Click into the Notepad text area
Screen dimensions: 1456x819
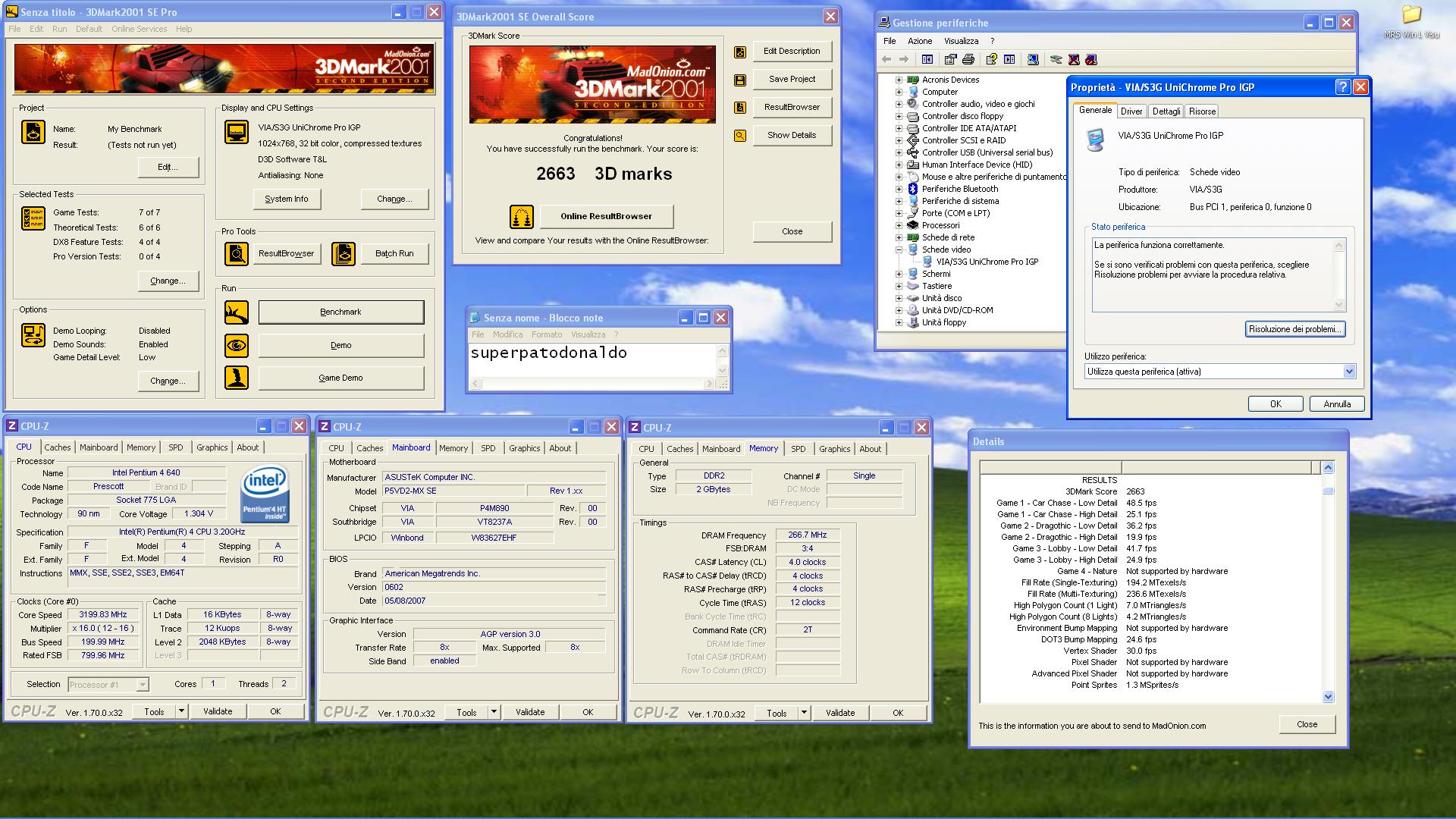coord(592,360)
